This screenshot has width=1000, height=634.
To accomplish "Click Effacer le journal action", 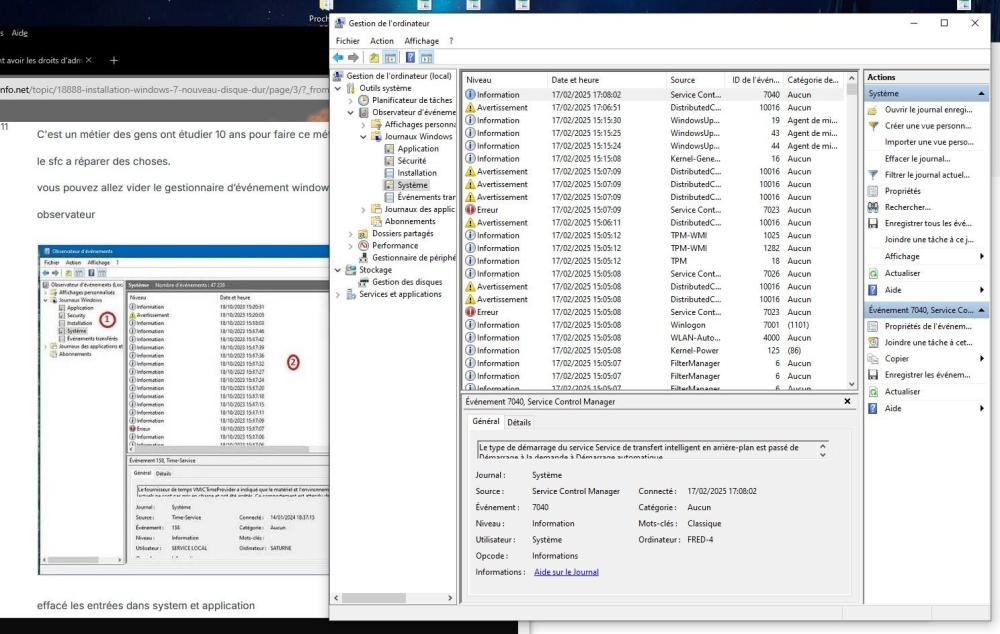I will click(x=917, y=158).
